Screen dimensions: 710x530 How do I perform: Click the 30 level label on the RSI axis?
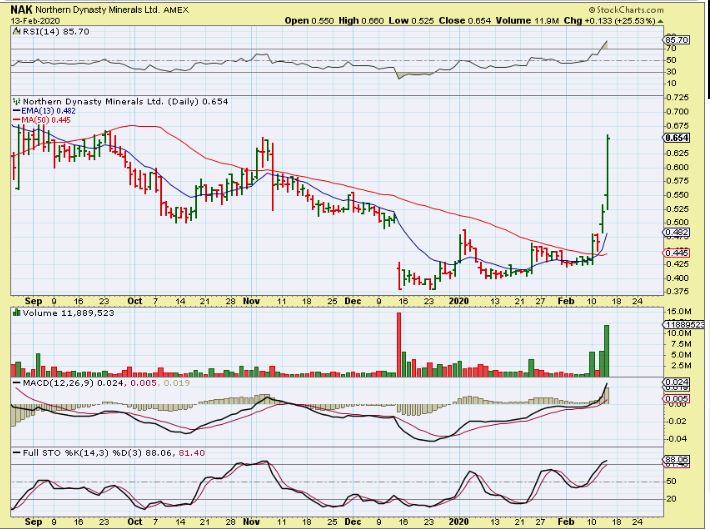coord(671,72)
